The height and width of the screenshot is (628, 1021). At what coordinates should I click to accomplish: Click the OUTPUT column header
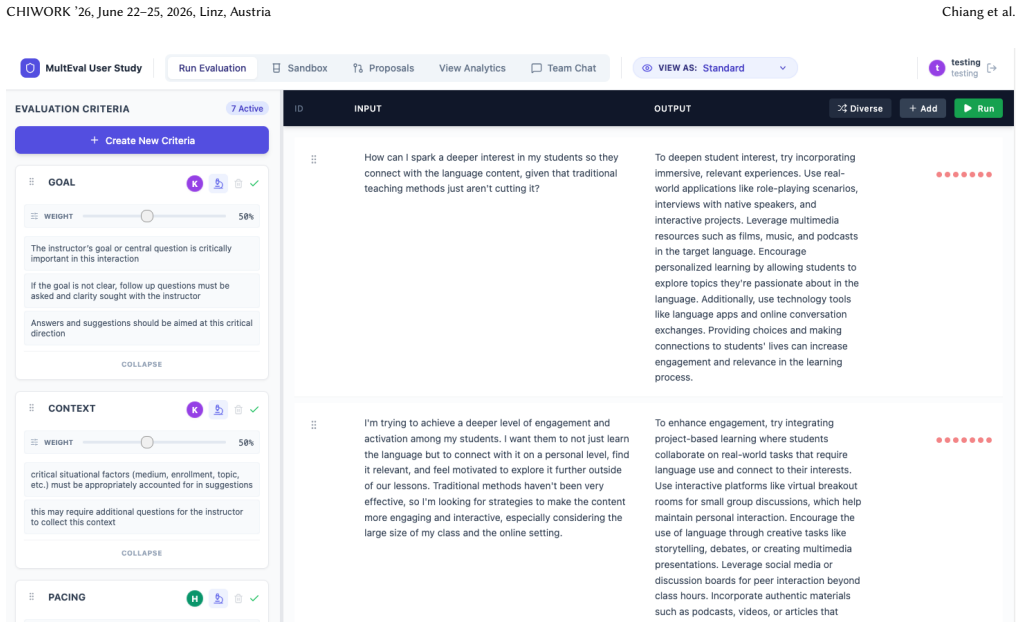[x=673, y=109]
